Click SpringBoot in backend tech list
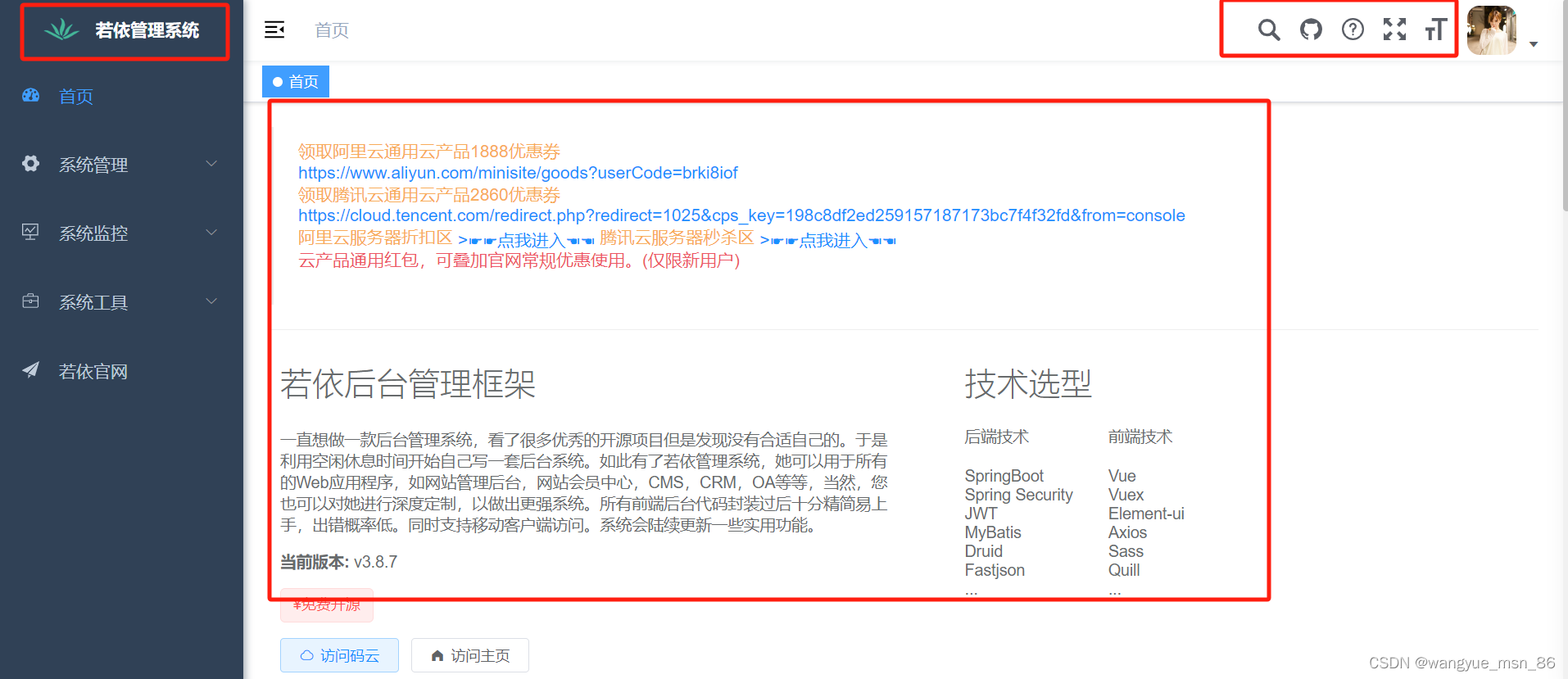This screenshot has height=679, width=1568. coord(1004,476)
